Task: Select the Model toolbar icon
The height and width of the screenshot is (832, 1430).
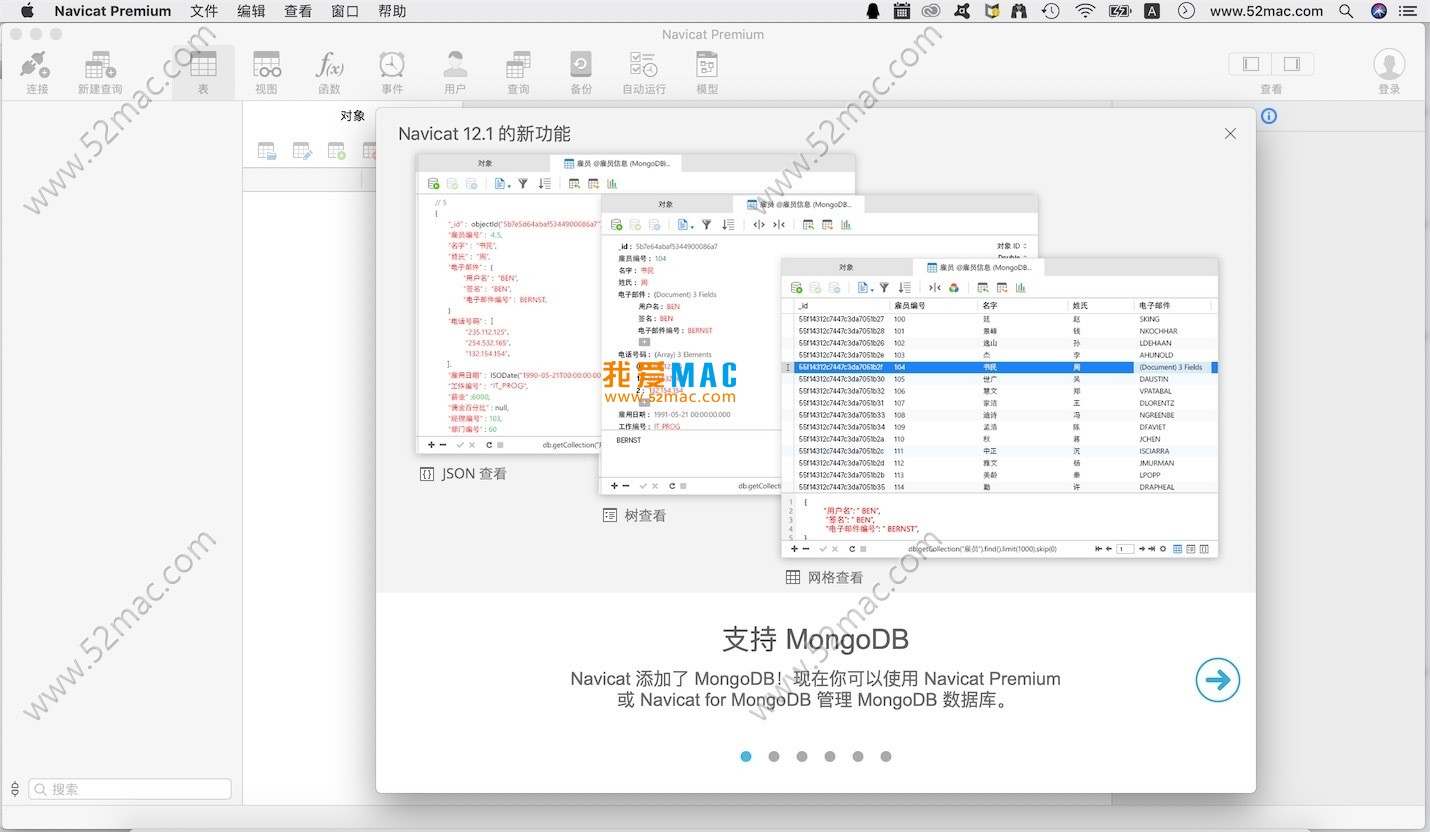Action: [707, 65]
